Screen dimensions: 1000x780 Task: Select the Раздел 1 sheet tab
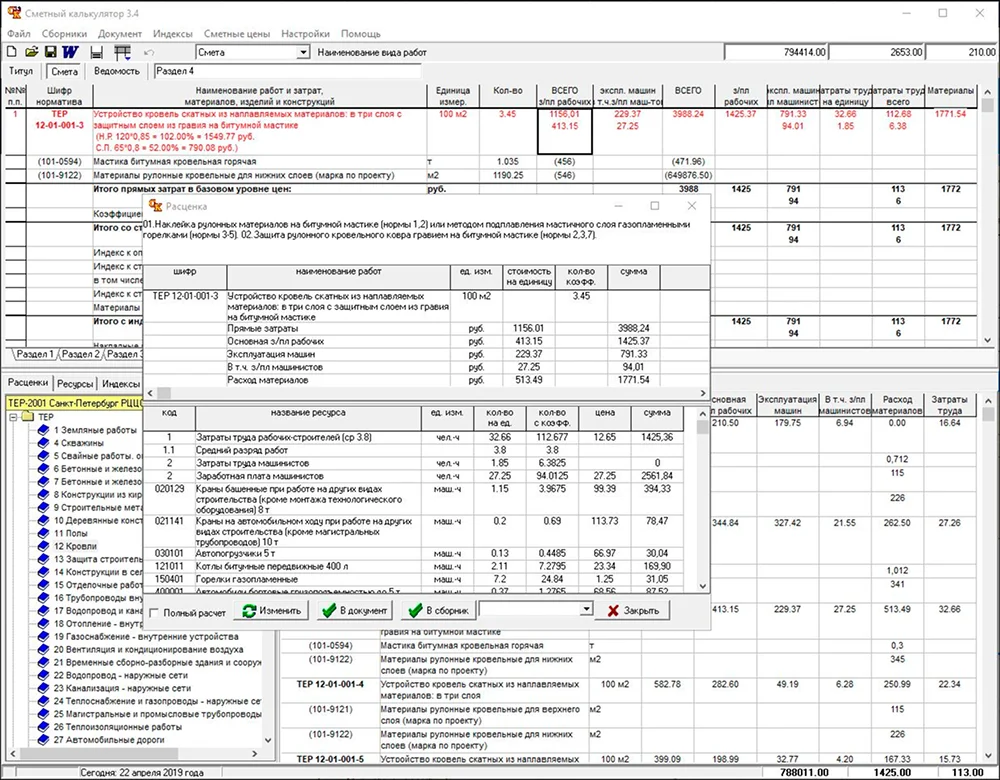point(34,354)
